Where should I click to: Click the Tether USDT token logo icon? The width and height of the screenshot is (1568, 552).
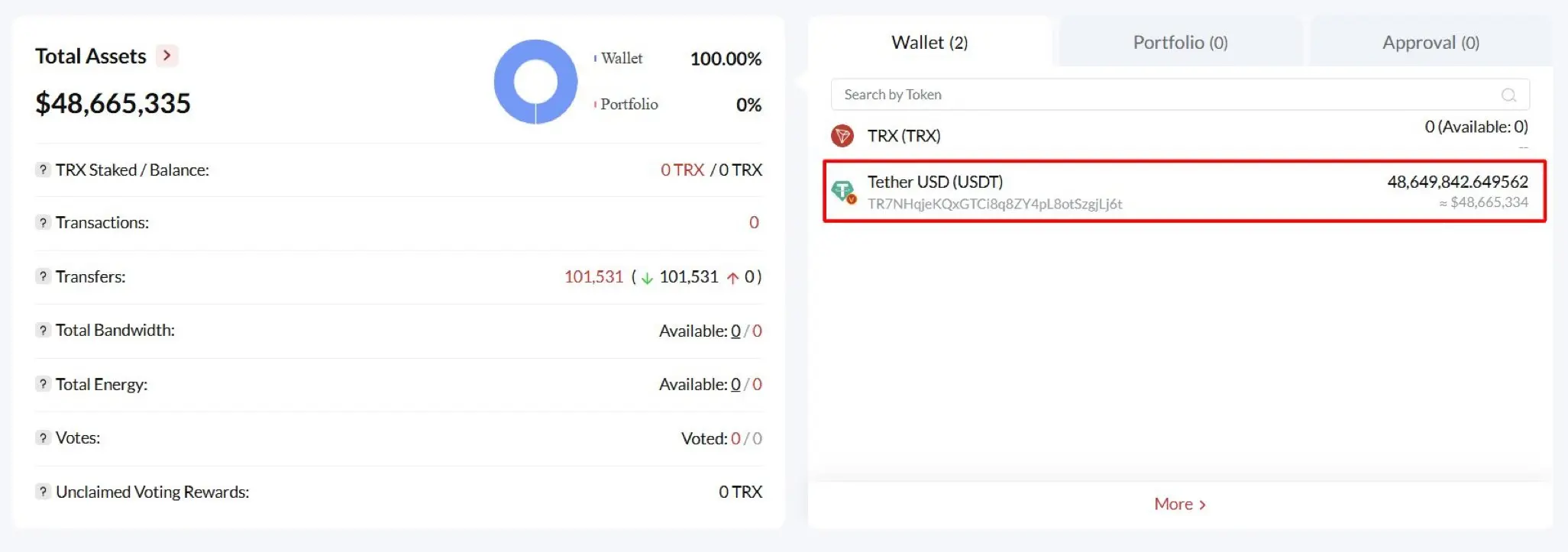[843, 191]
